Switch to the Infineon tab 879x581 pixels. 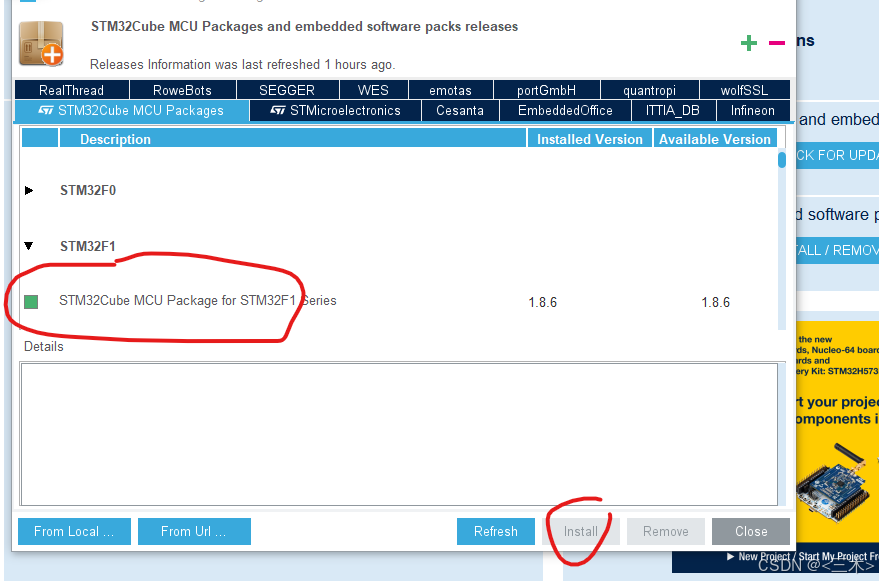point(753,110)
